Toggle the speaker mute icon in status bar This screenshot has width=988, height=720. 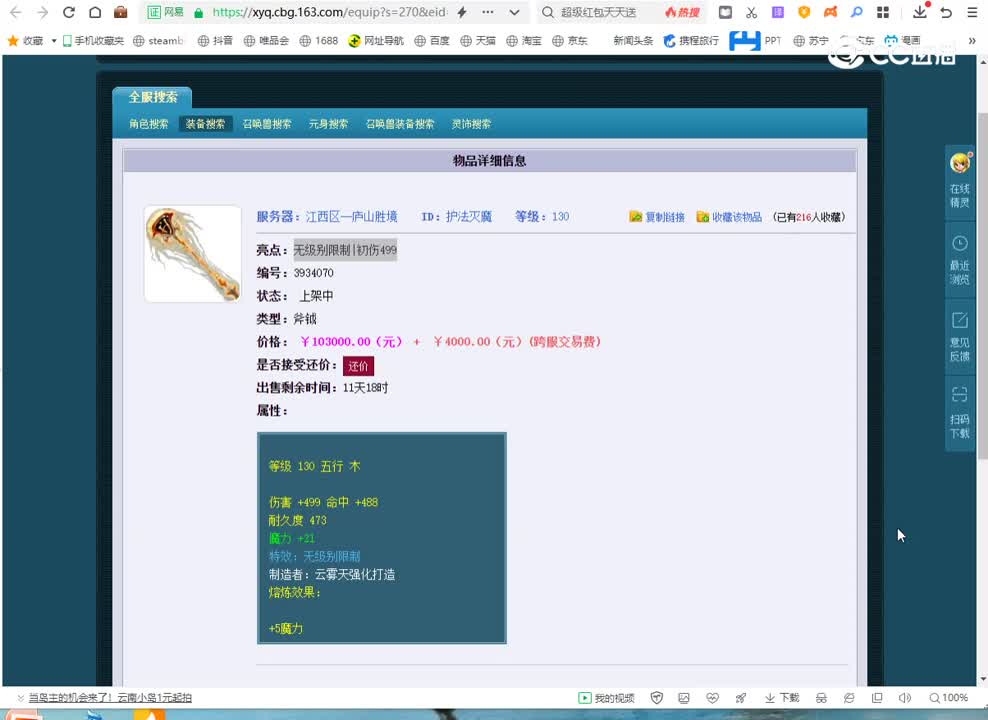(x=905, y=697)
